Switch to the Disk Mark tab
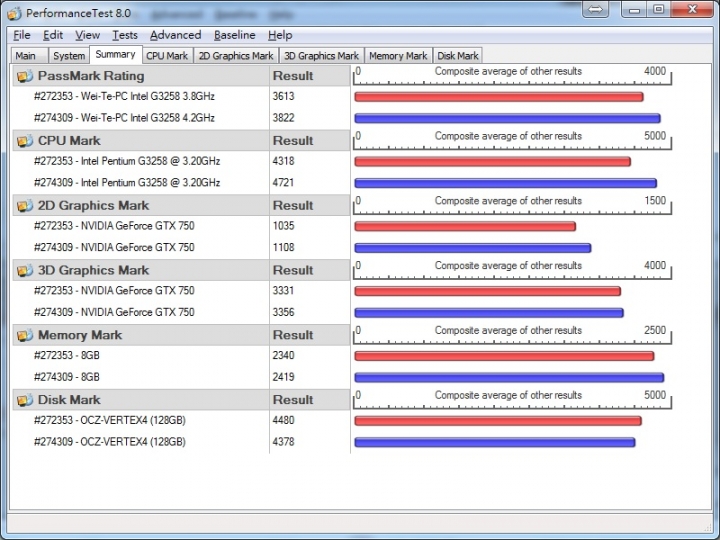 pos(458,56)
